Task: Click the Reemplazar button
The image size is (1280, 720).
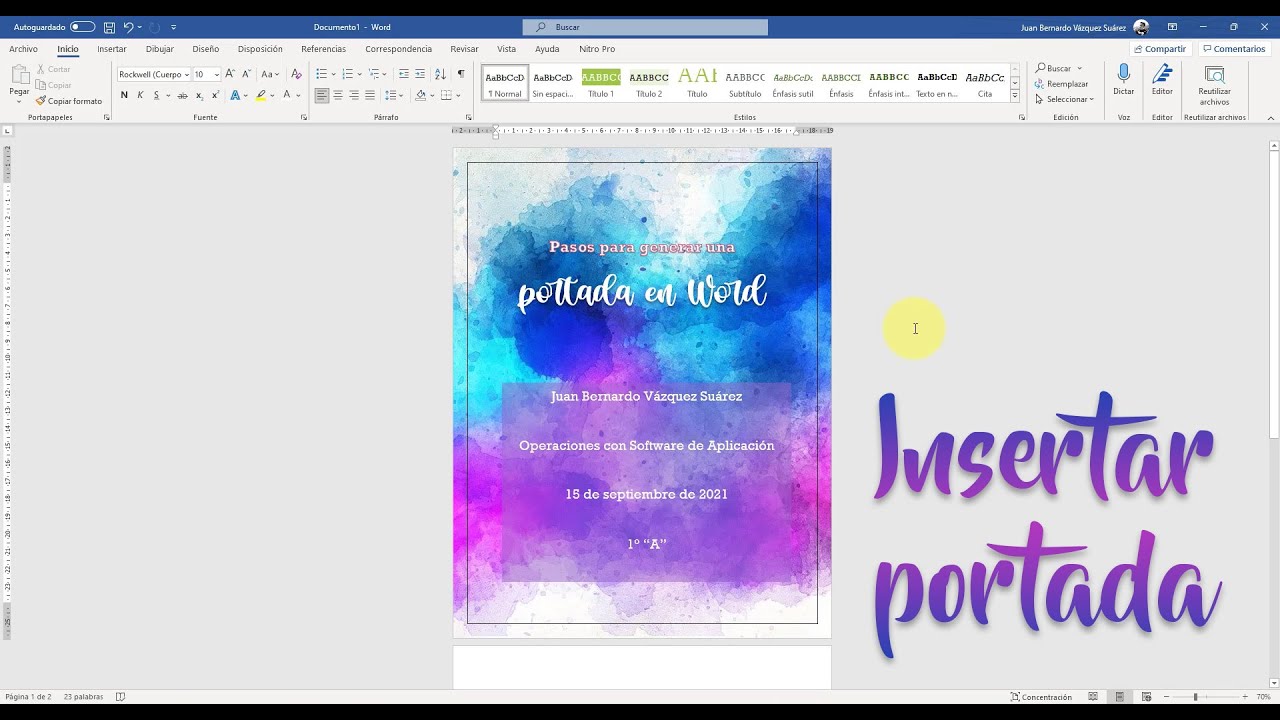Action: 1062,84
